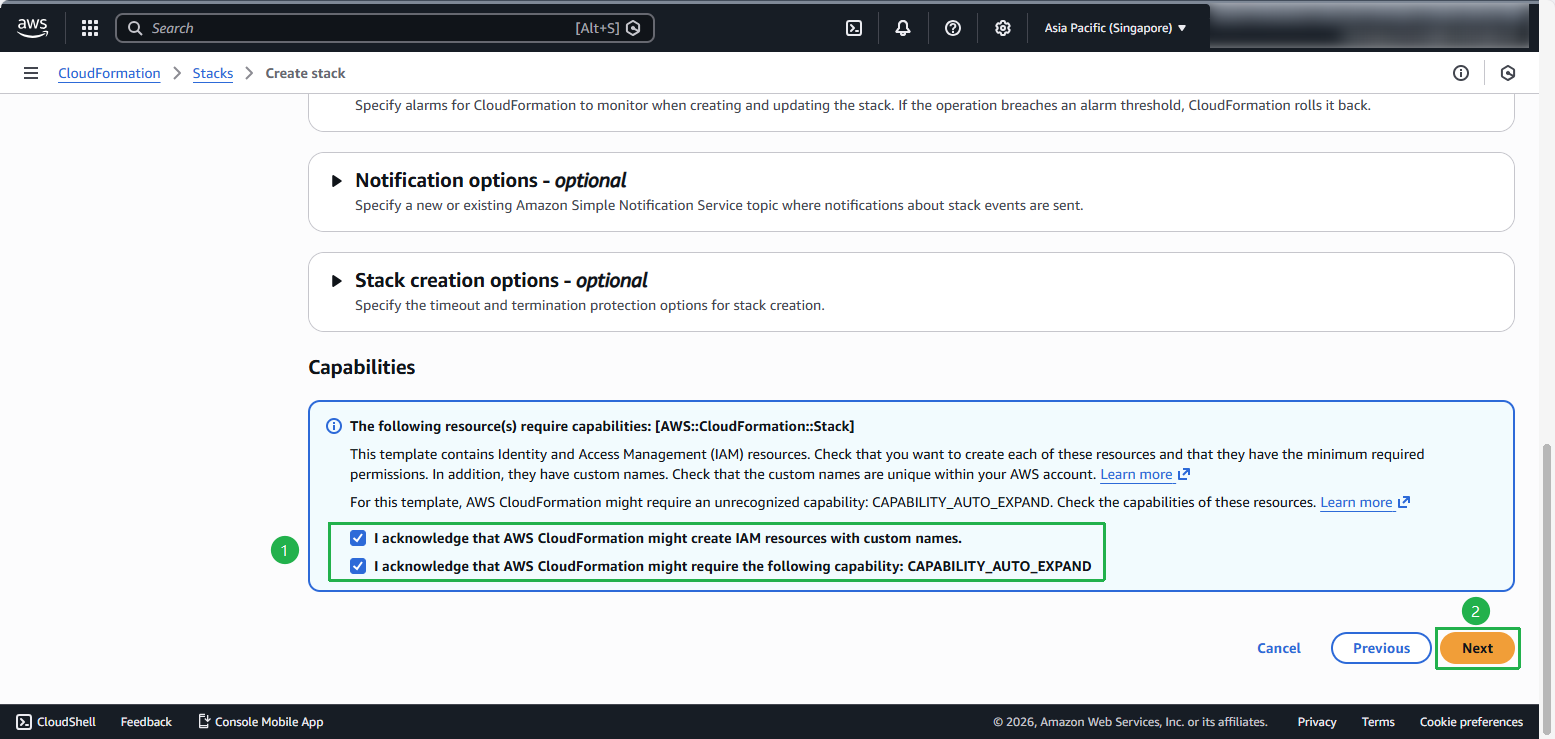1555x739 pixels.
Task: Uncheck the CAPABILITY_AUTO_EXPAND acknowledgment
Action: pos(358,566)
